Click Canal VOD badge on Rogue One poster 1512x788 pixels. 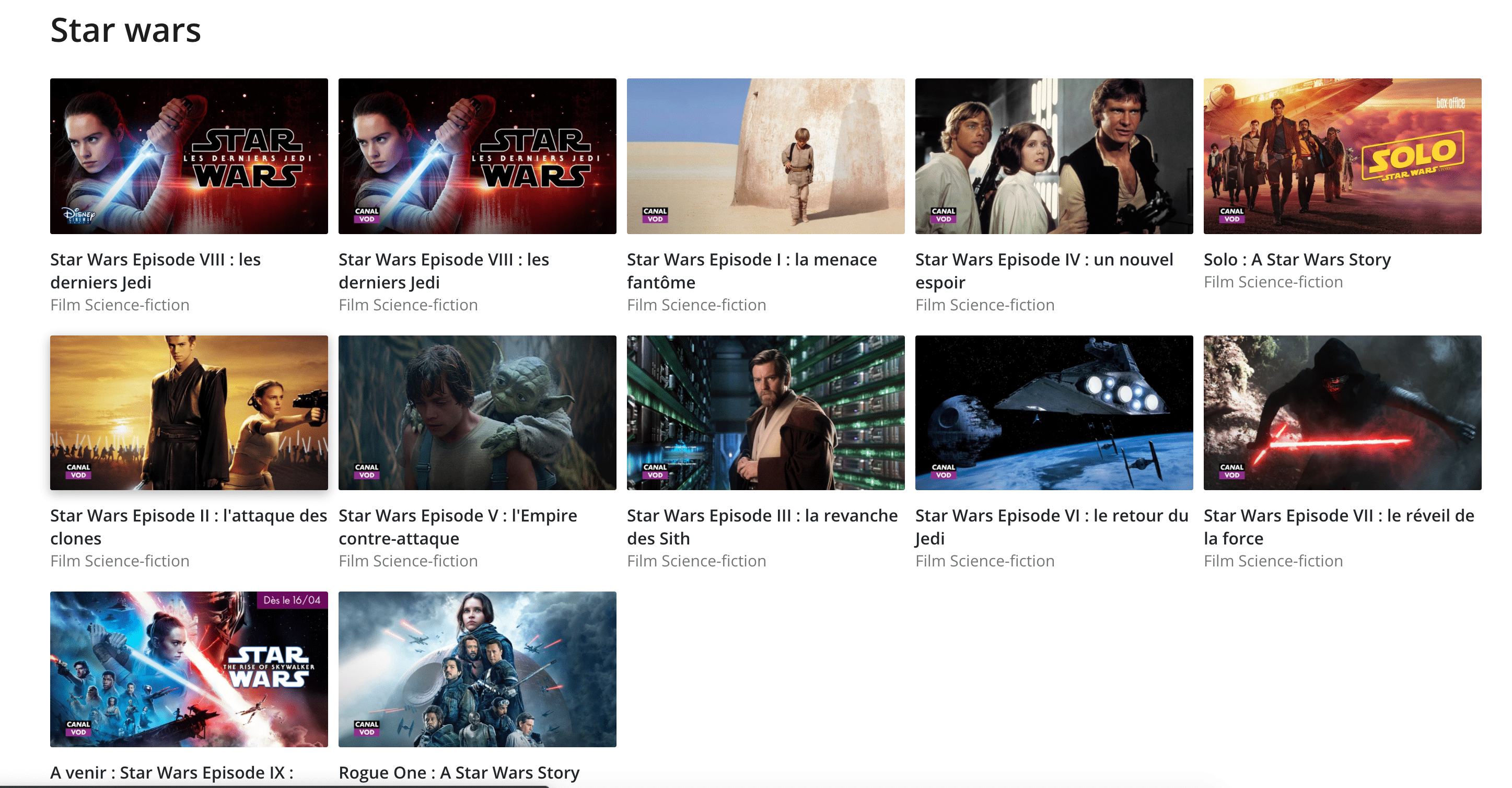(366, 728)
